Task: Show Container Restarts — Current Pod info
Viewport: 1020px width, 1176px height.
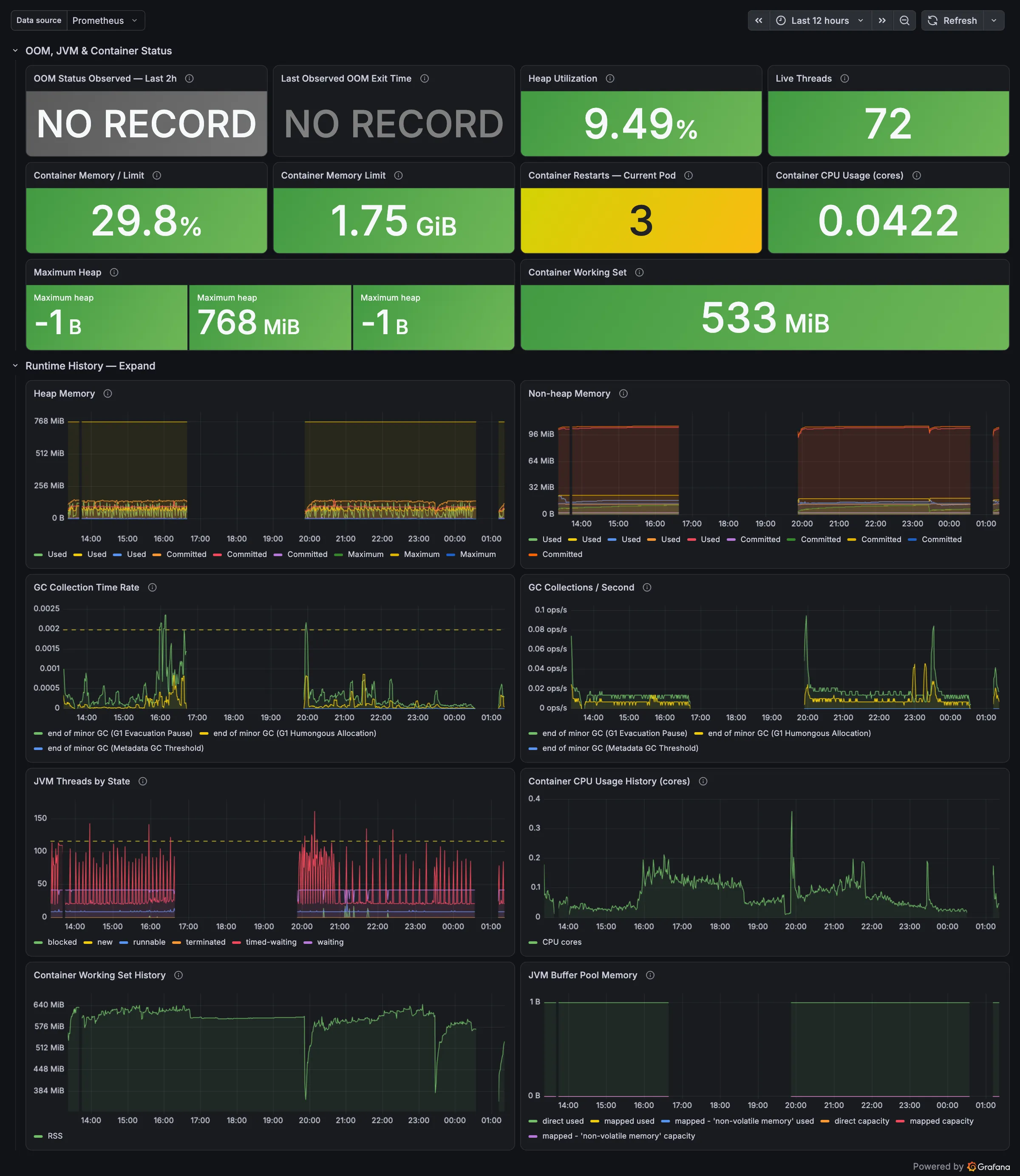Action: click(x=689, y=176)
